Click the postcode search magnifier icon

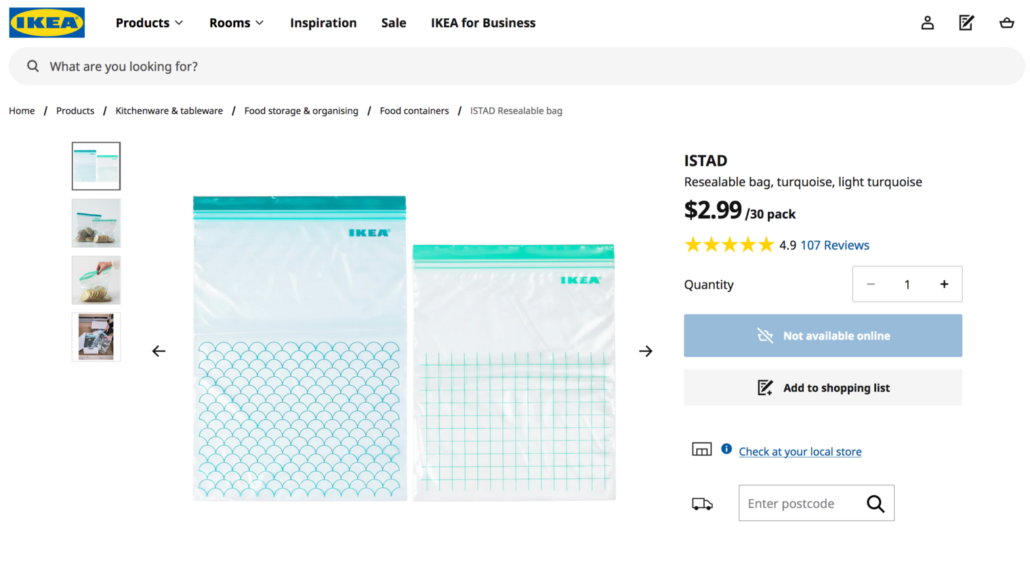pos(875,504)
